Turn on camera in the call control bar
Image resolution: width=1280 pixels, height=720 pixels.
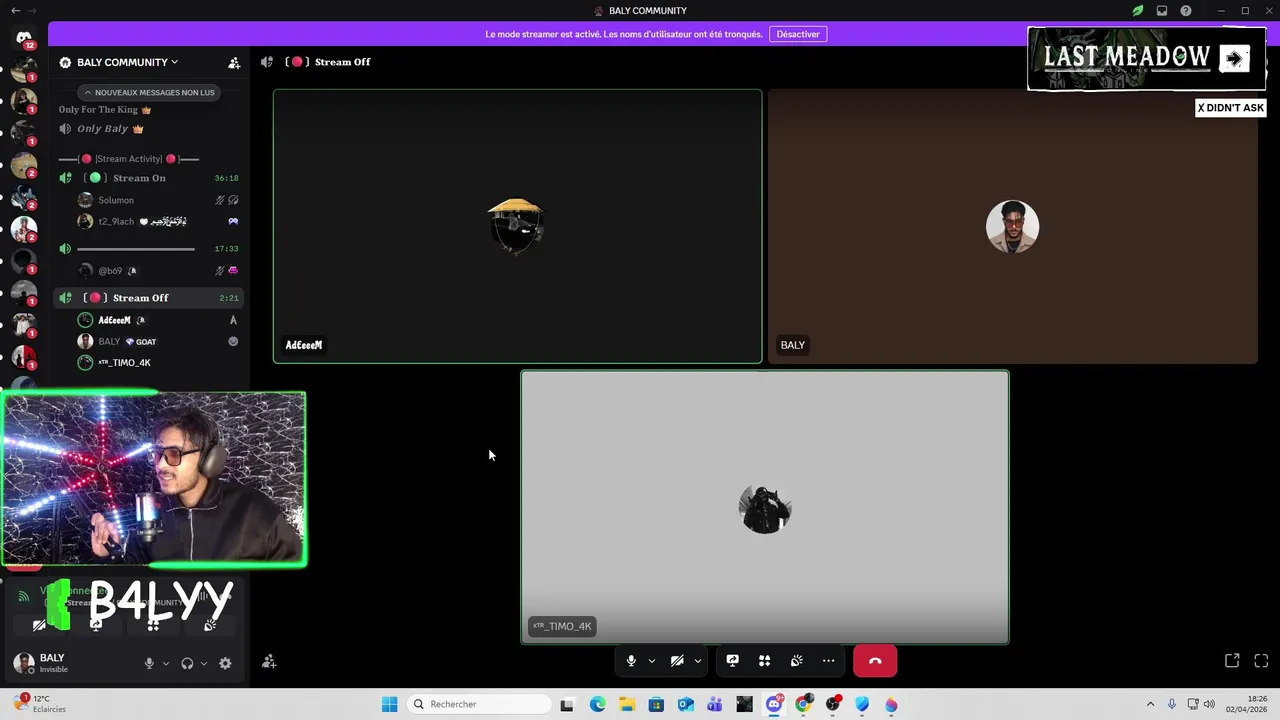[x=677, y=661]
